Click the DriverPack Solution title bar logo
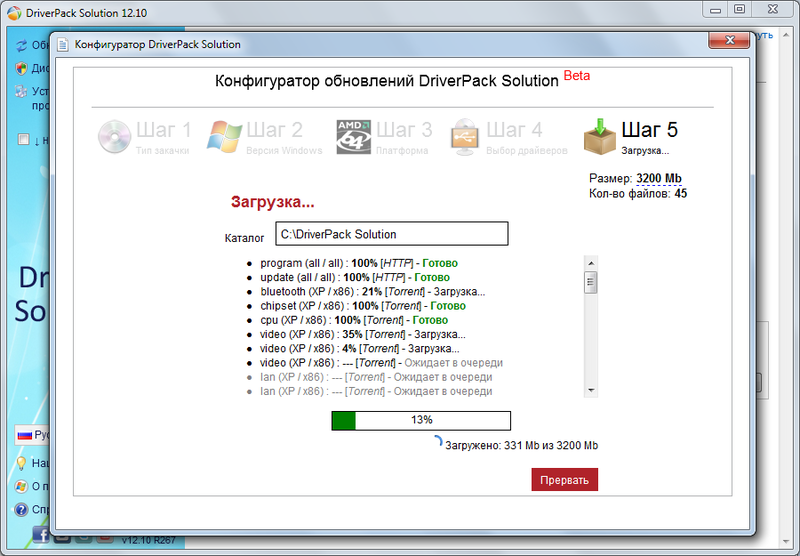 [14, 13]
